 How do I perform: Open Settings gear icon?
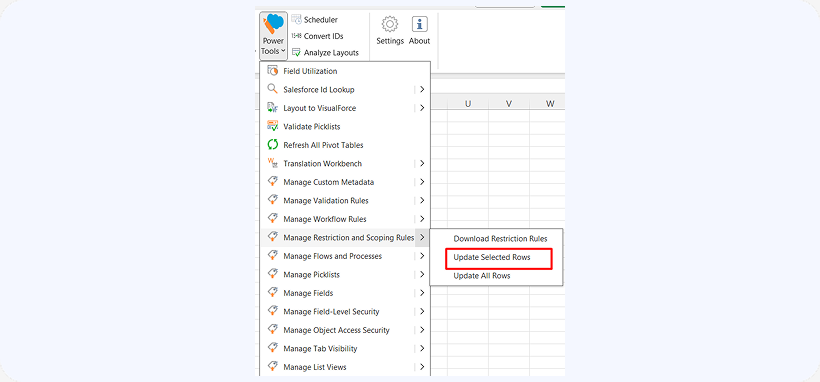(x=390, y=25)
